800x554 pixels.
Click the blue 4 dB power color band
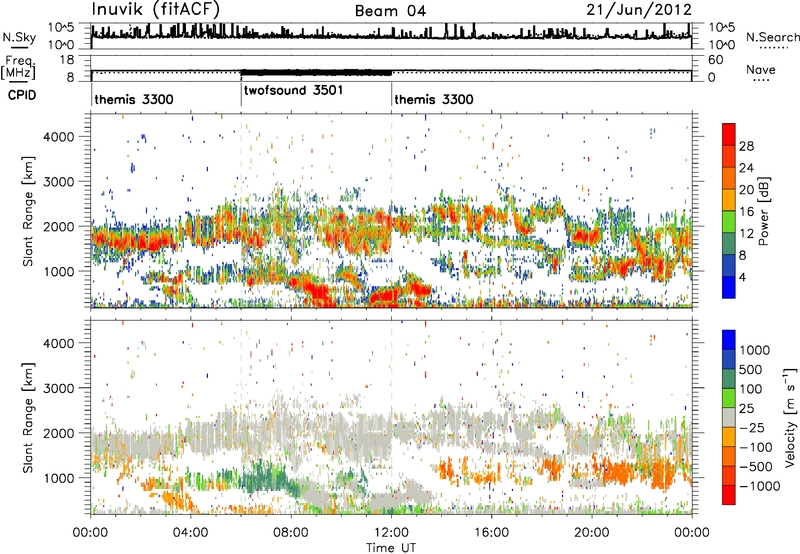pos(729,287)
